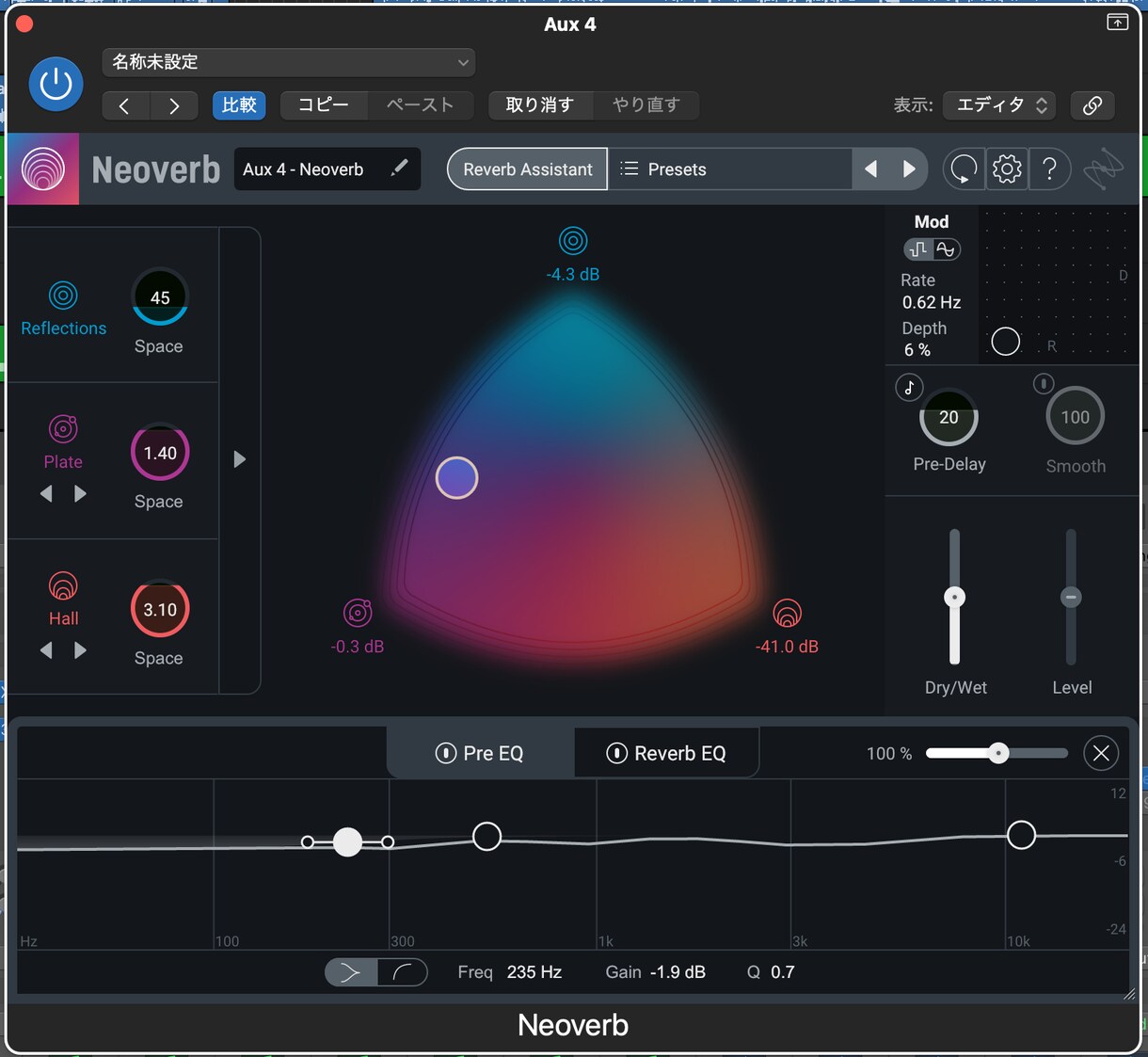Click the Reflections engine icon
This screenshot has height=1057, width=1148.
[x=63, y=296]
